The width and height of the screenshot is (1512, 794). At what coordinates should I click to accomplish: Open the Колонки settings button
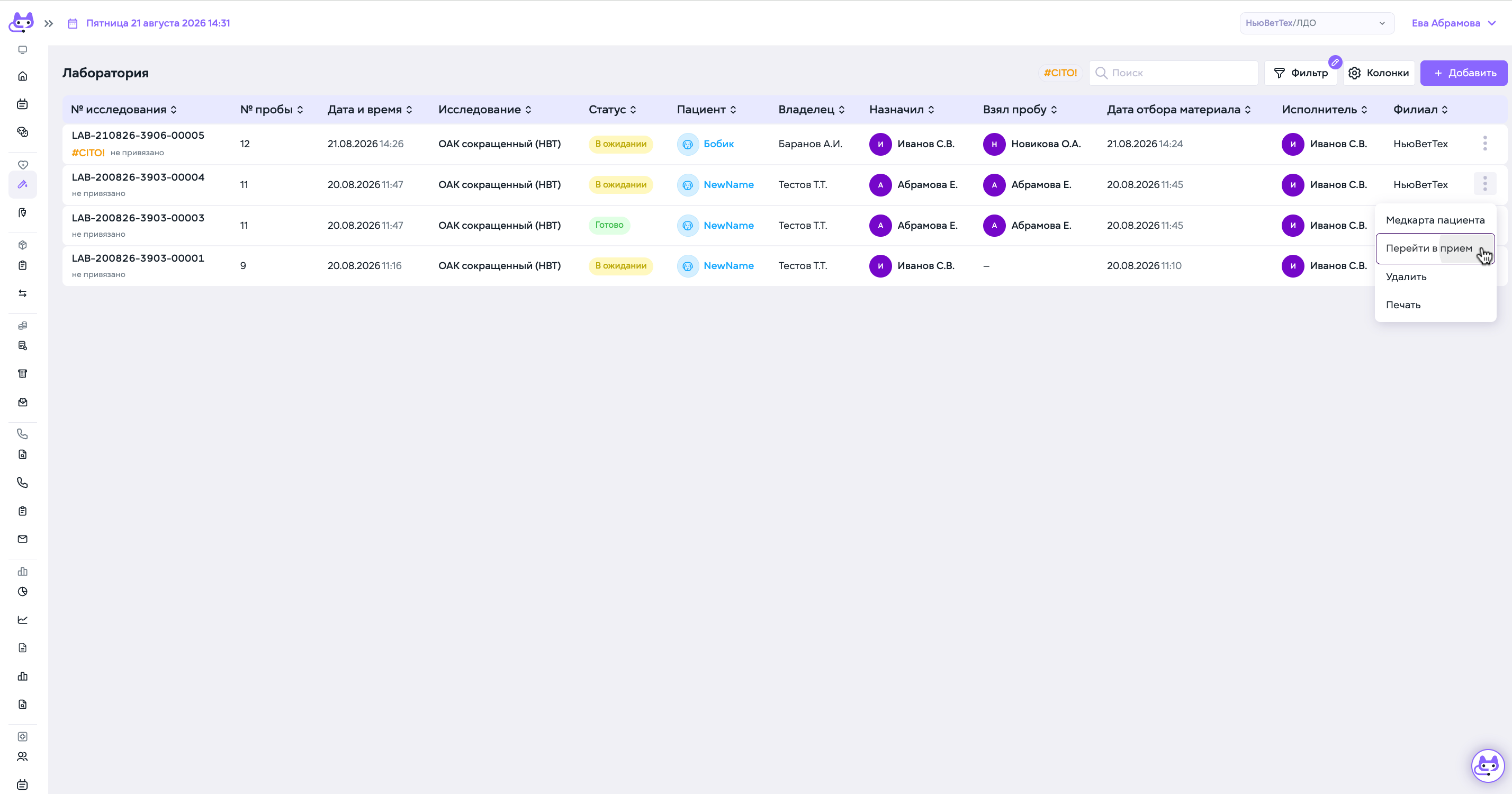(x=1378, y=73)
